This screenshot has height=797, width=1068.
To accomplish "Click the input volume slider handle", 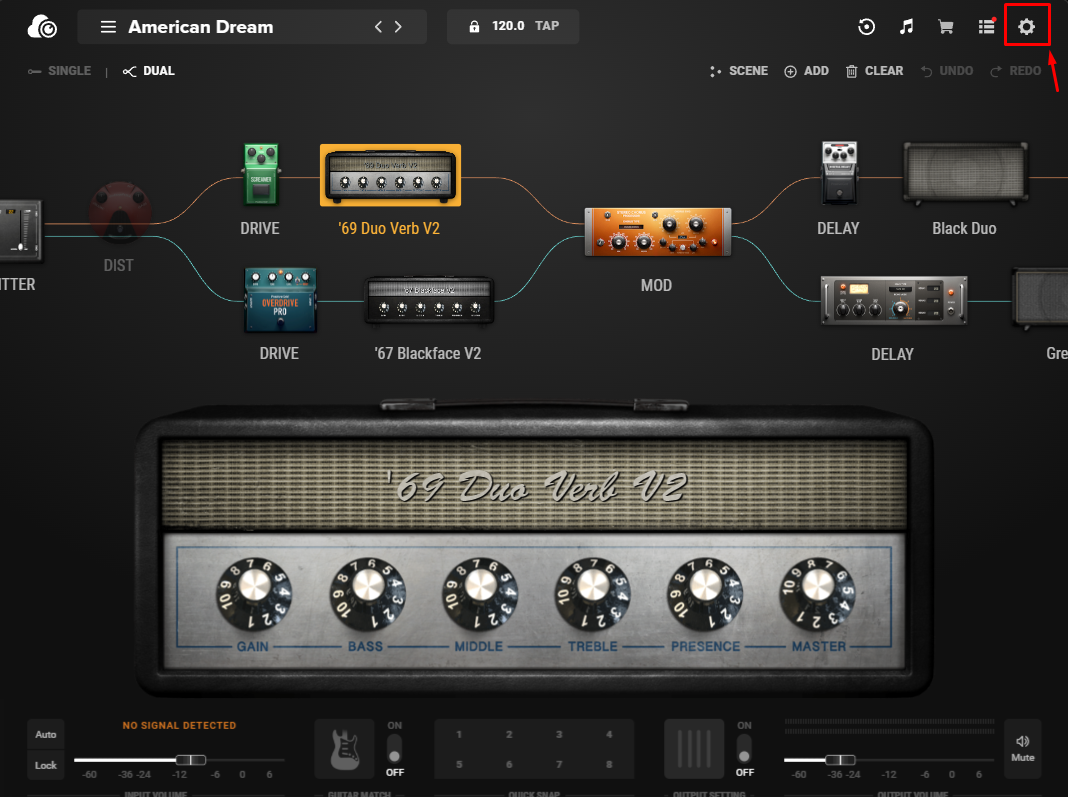I will tap(191, 760).
